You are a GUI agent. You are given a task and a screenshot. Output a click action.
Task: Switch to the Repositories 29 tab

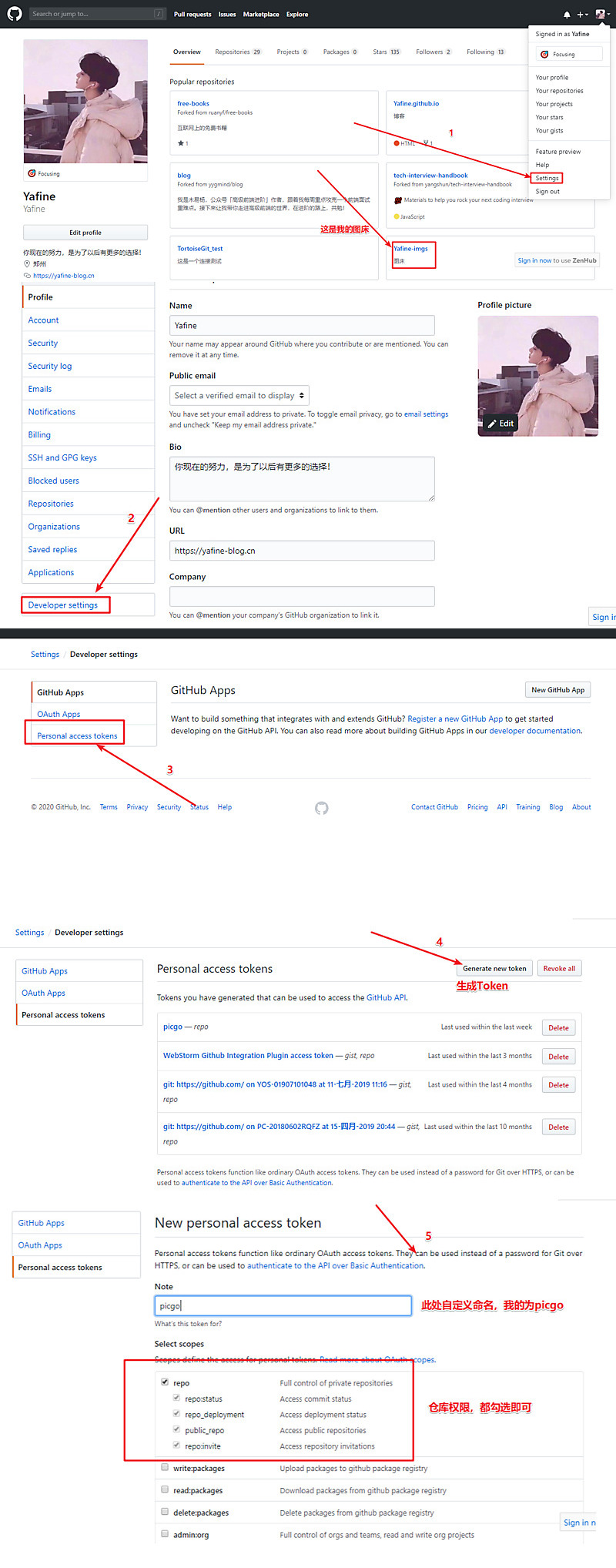tap(238, 52)
